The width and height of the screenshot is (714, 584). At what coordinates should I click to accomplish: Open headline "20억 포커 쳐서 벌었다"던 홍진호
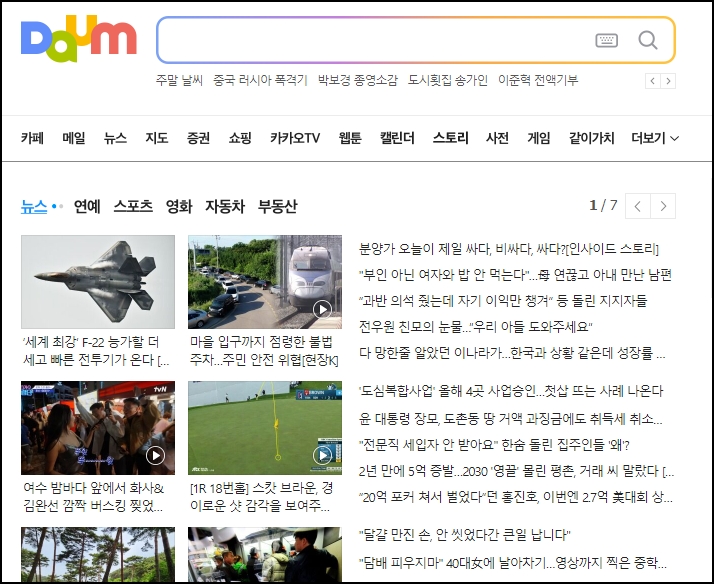[x=515, y=497]
